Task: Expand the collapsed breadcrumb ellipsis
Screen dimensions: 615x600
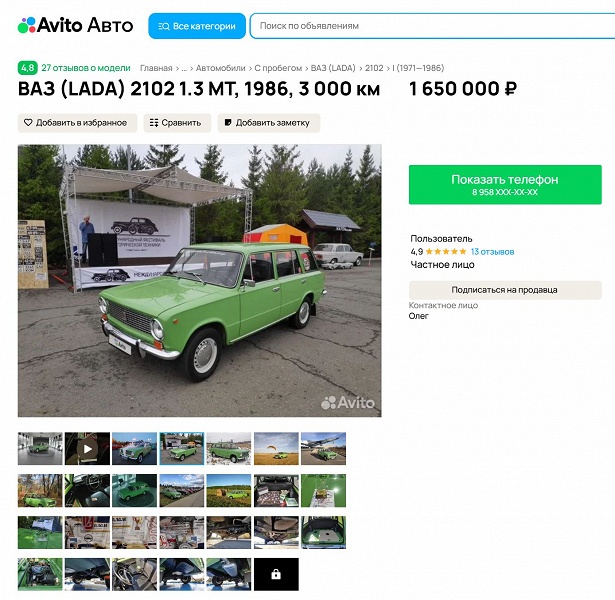Action: [x=184, y=68]
